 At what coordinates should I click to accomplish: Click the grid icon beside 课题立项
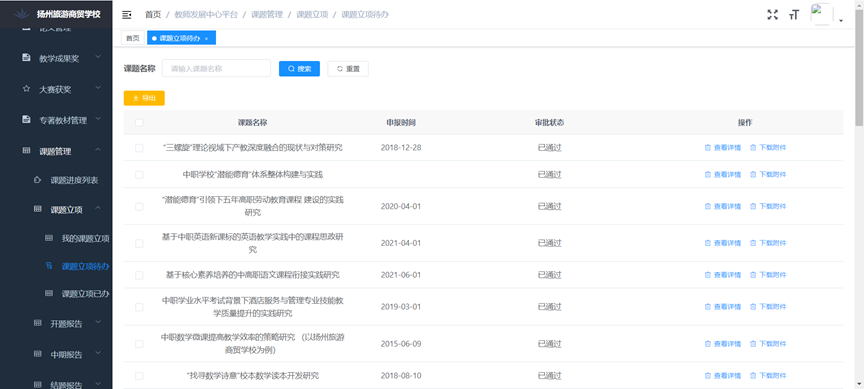click(x=37, y=209)
